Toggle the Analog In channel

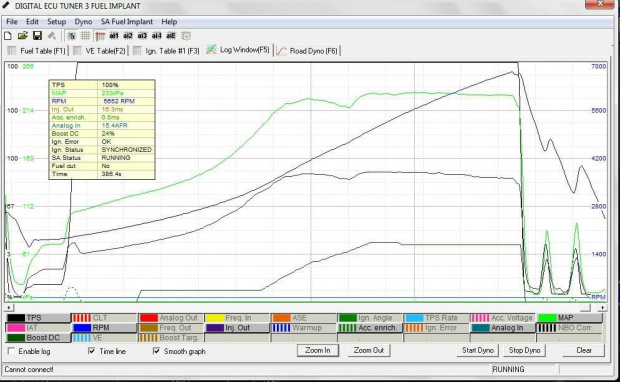[503, 328]
